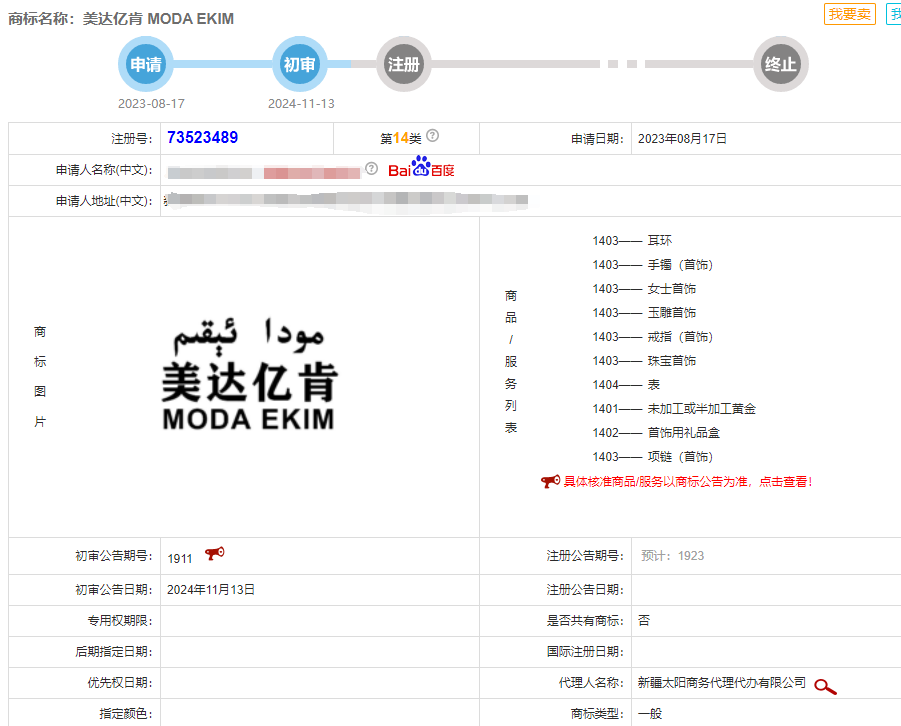
Task: Click the 注册 timeline step circle
Action: [x=403, y=64]
